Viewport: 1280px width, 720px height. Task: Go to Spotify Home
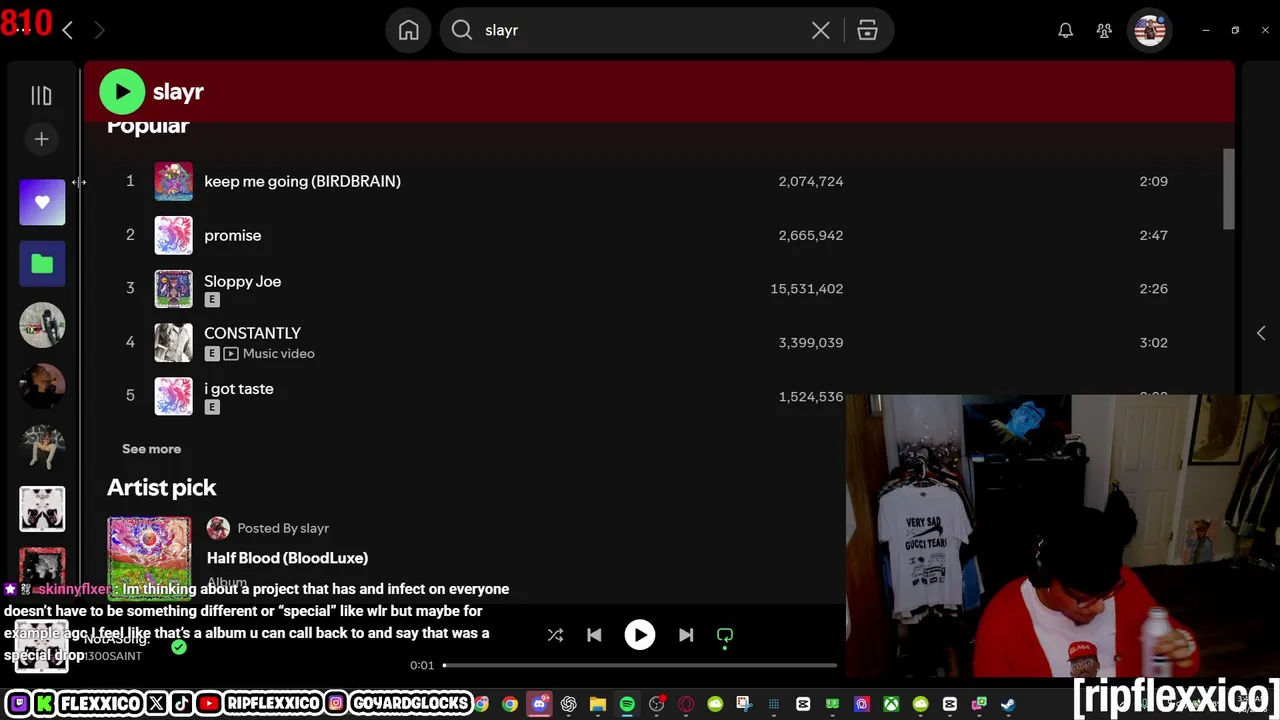coord(409,30)
